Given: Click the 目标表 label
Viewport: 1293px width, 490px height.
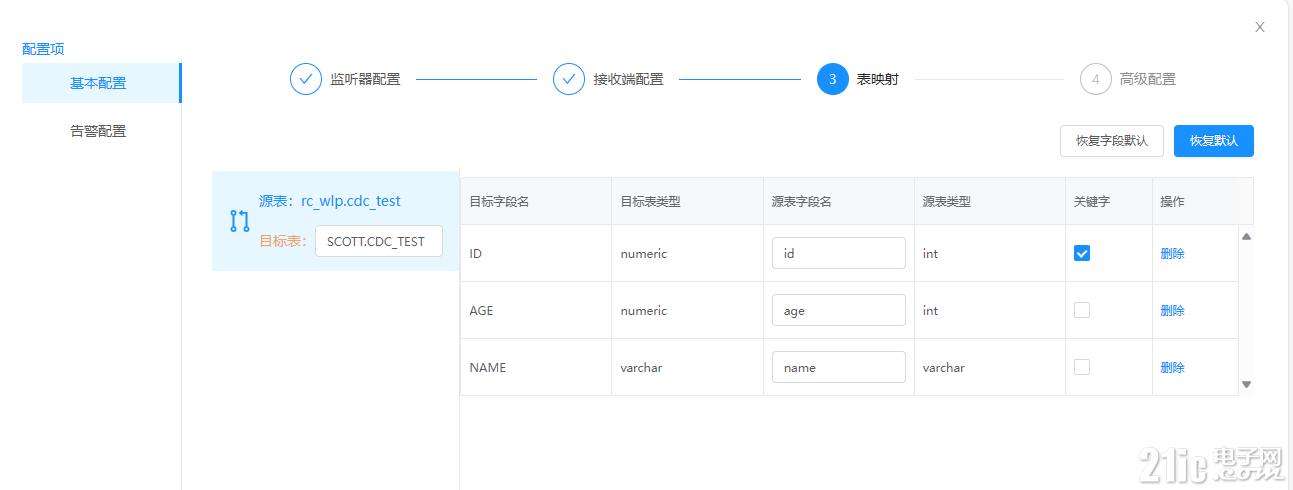Looking at the screenshot, I should [283, 241].
